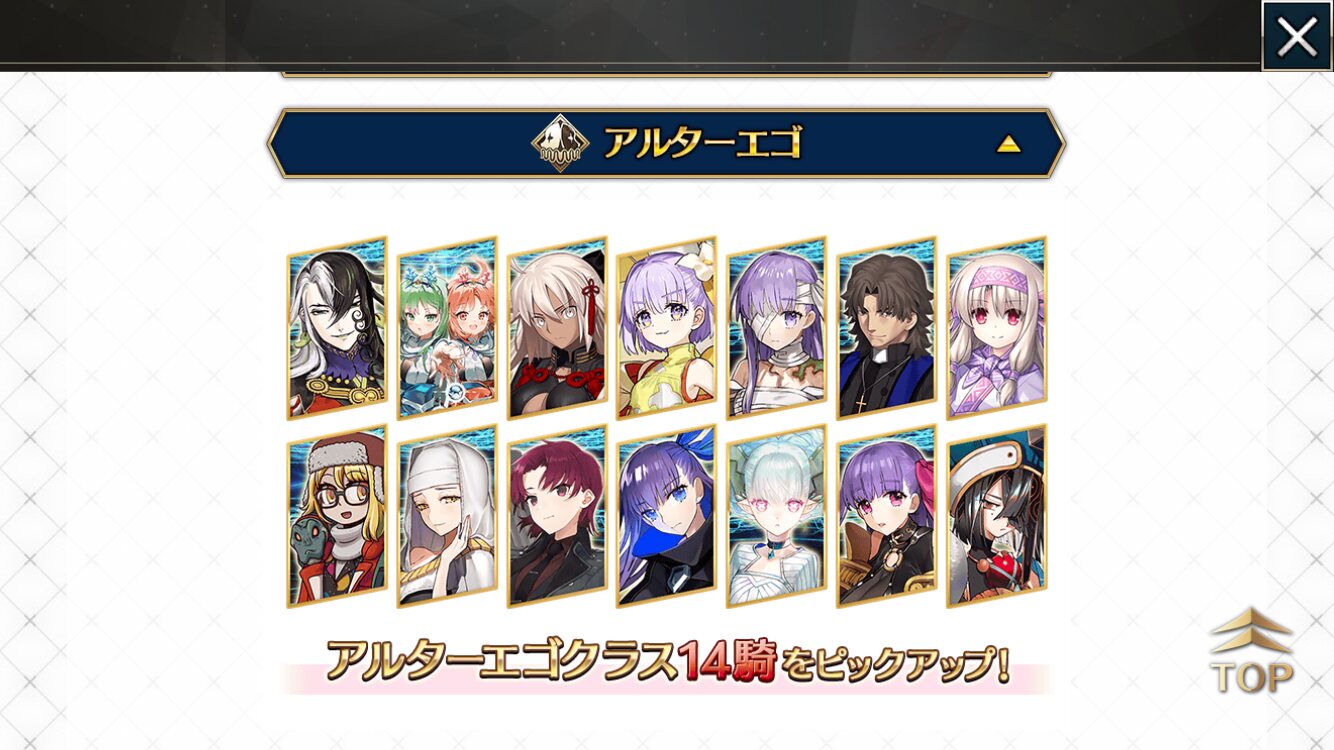Viewport: 1334px width, 750px height.
Task: Open the blue-ribboned dark-haired servant card
Action: point(667,517)
